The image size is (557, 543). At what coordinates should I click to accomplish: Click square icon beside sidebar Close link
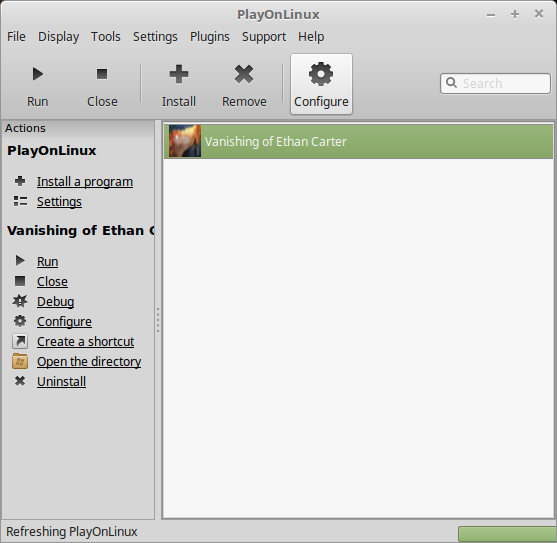point(20,281)
